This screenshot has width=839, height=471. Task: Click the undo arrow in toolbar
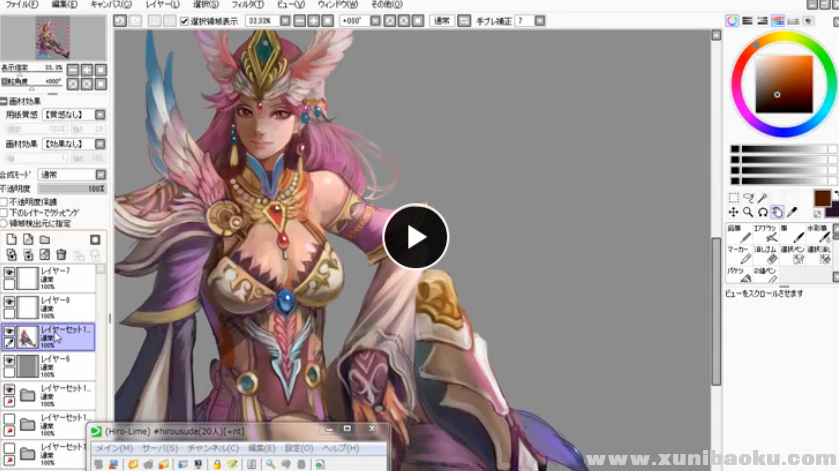(x=120, y=20)
